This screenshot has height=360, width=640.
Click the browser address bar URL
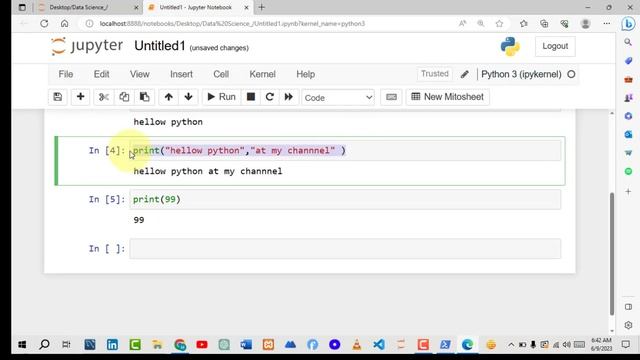(232, 24)
